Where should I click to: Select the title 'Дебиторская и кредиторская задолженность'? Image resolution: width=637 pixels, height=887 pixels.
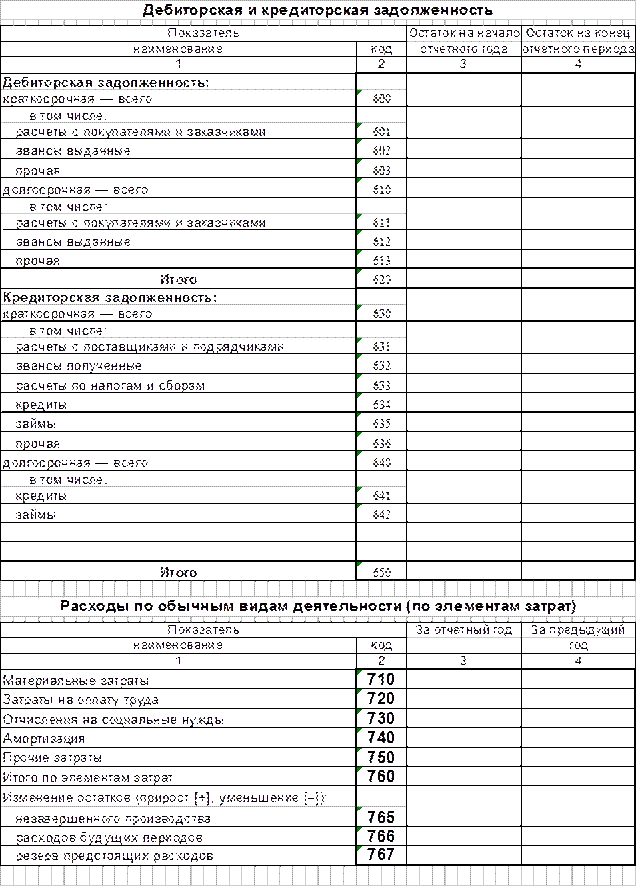[x=317, y=10]
